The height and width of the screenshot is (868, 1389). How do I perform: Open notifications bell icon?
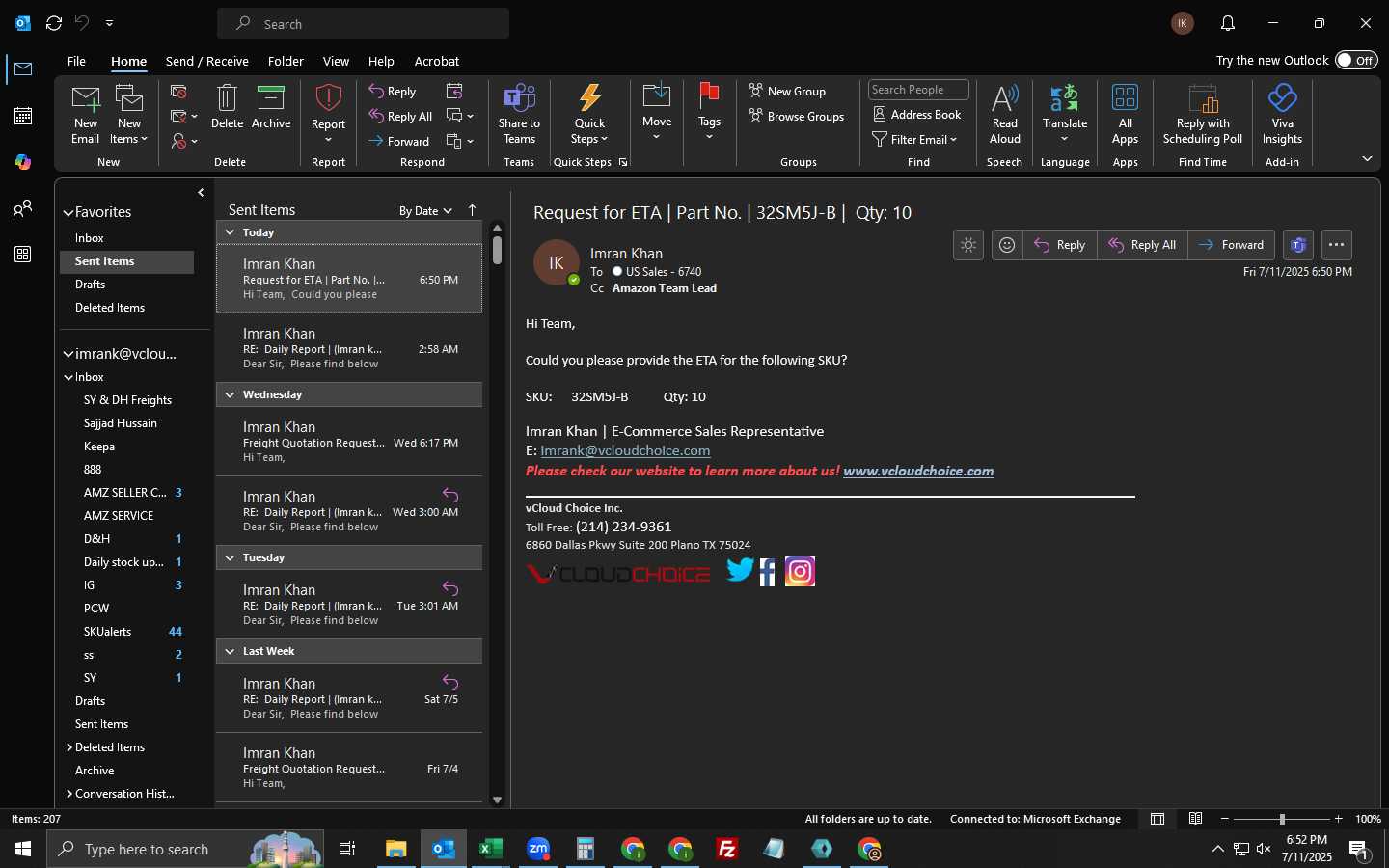coord(1228,23)
